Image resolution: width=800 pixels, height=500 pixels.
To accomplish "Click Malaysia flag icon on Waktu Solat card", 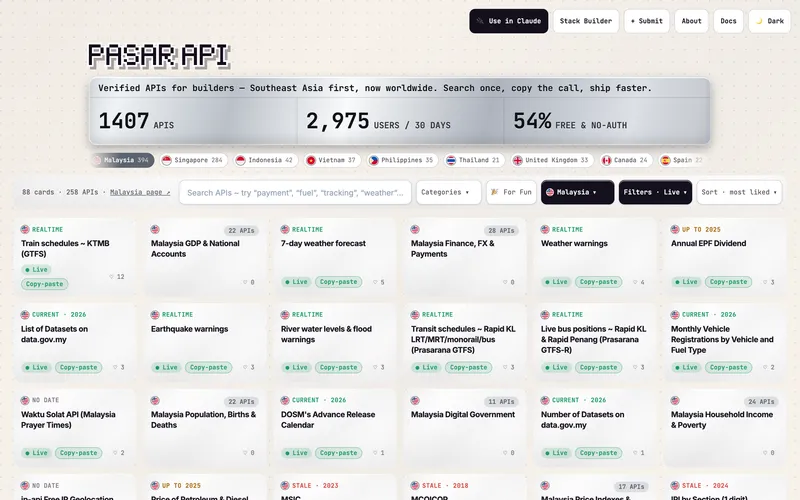I will [25, 401].
